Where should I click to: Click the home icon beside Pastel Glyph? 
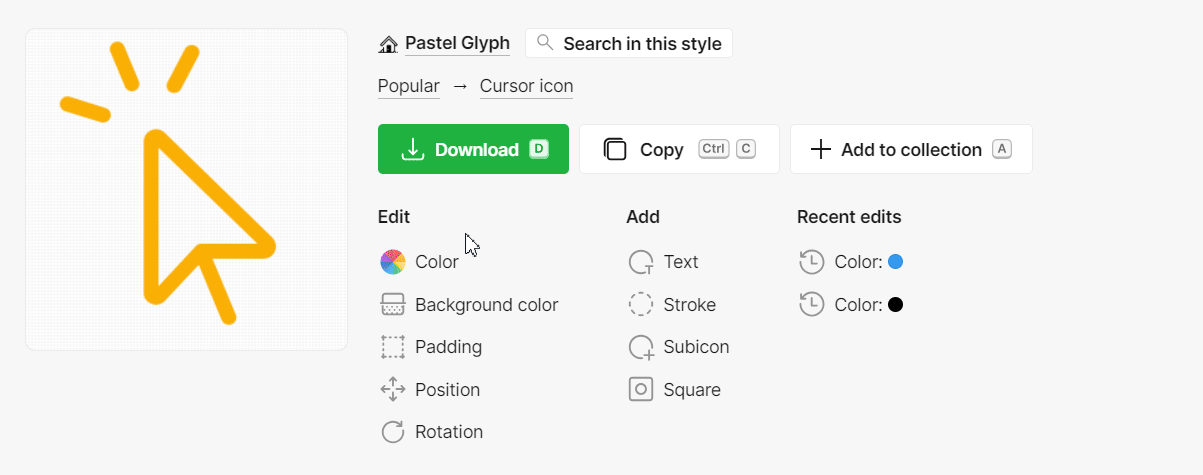click(x=388, y=44)
